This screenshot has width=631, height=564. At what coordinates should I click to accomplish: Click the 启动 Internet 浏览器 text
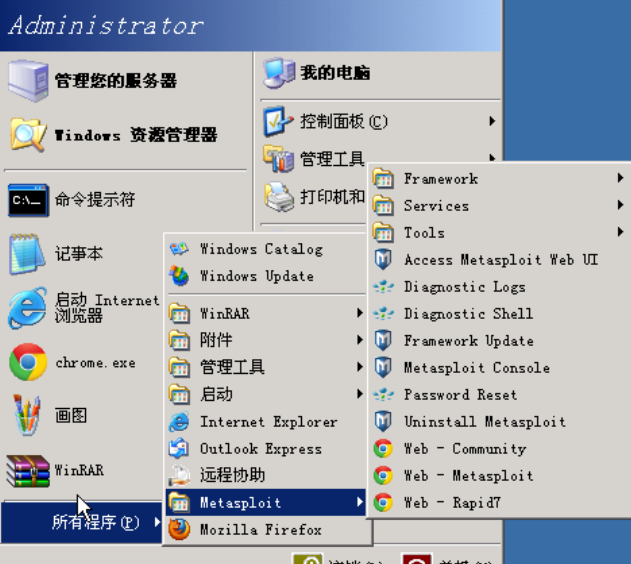107,308
